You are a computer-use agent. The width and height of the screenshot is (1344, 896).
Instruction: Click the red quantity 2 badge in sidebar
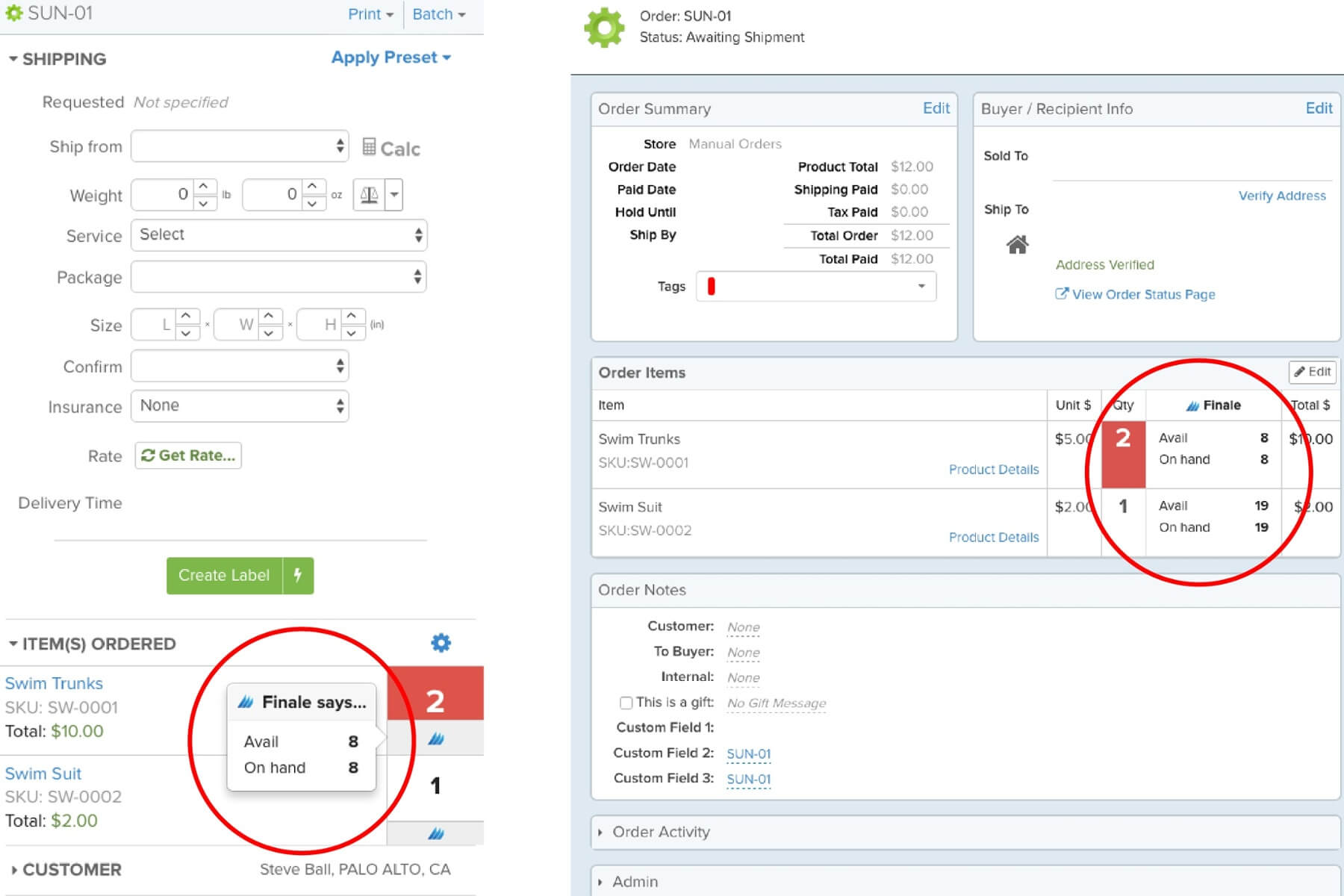pos(435,694)
